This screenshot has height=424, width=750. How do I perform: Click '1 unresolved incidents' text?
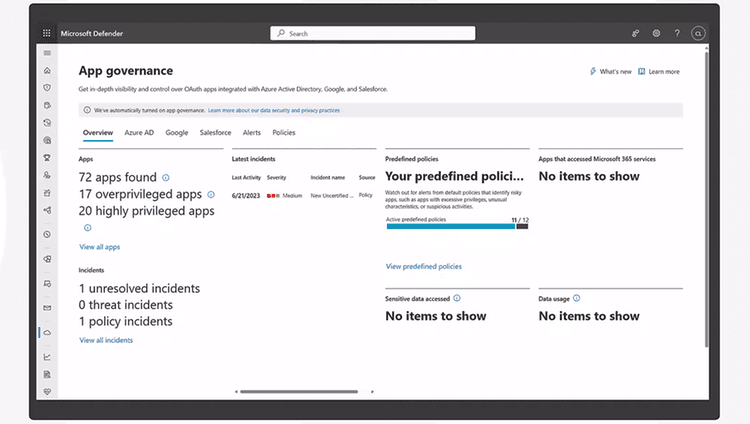pyautogui.click(x=139, y=288)
